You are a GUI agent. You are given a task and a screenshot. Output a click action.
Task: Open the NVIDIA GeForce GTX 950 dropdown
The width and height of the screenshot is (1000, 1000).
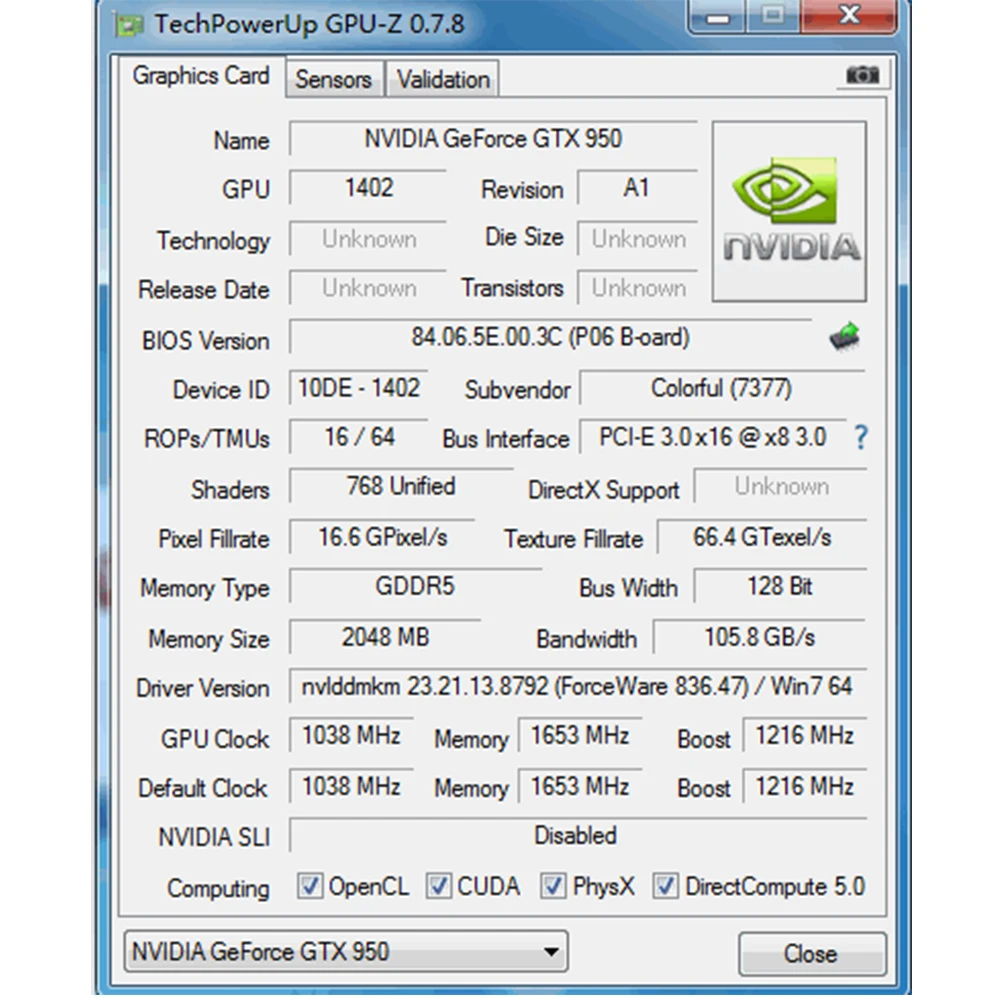click(x=346, y=952)
